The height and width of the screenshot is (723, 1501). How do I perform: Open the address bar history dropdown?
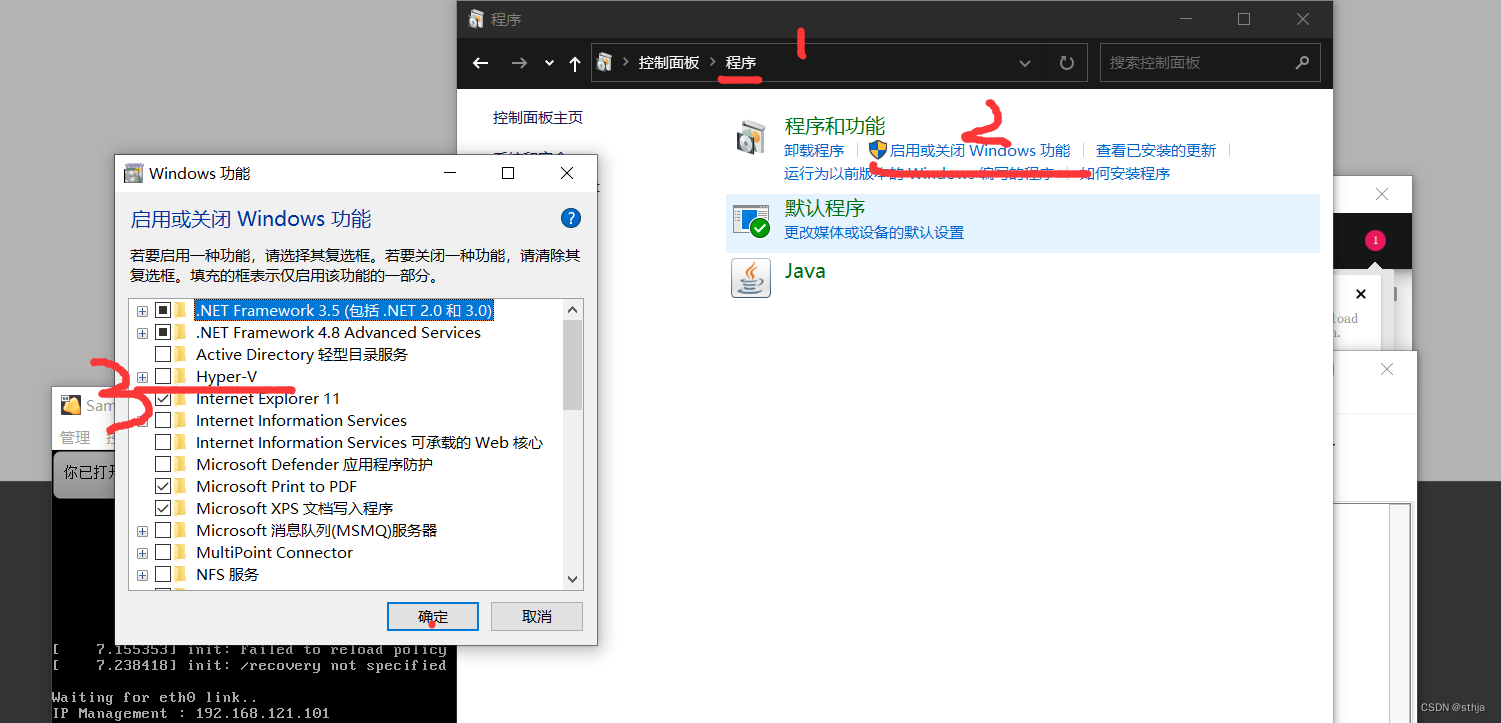click(x=1025, y=63)
